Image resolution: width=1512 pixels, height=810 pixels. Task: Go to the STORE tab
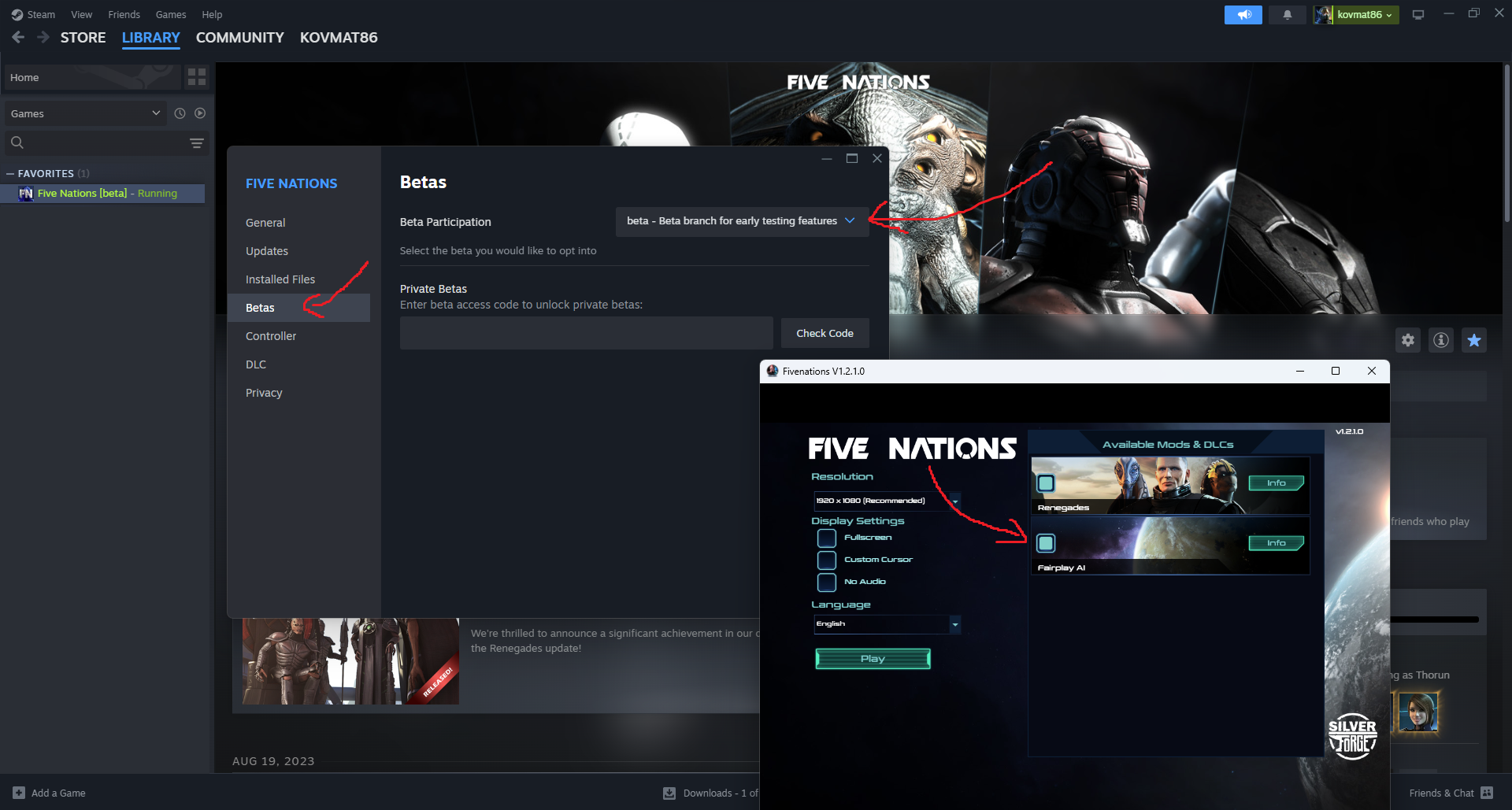point(83,38)
